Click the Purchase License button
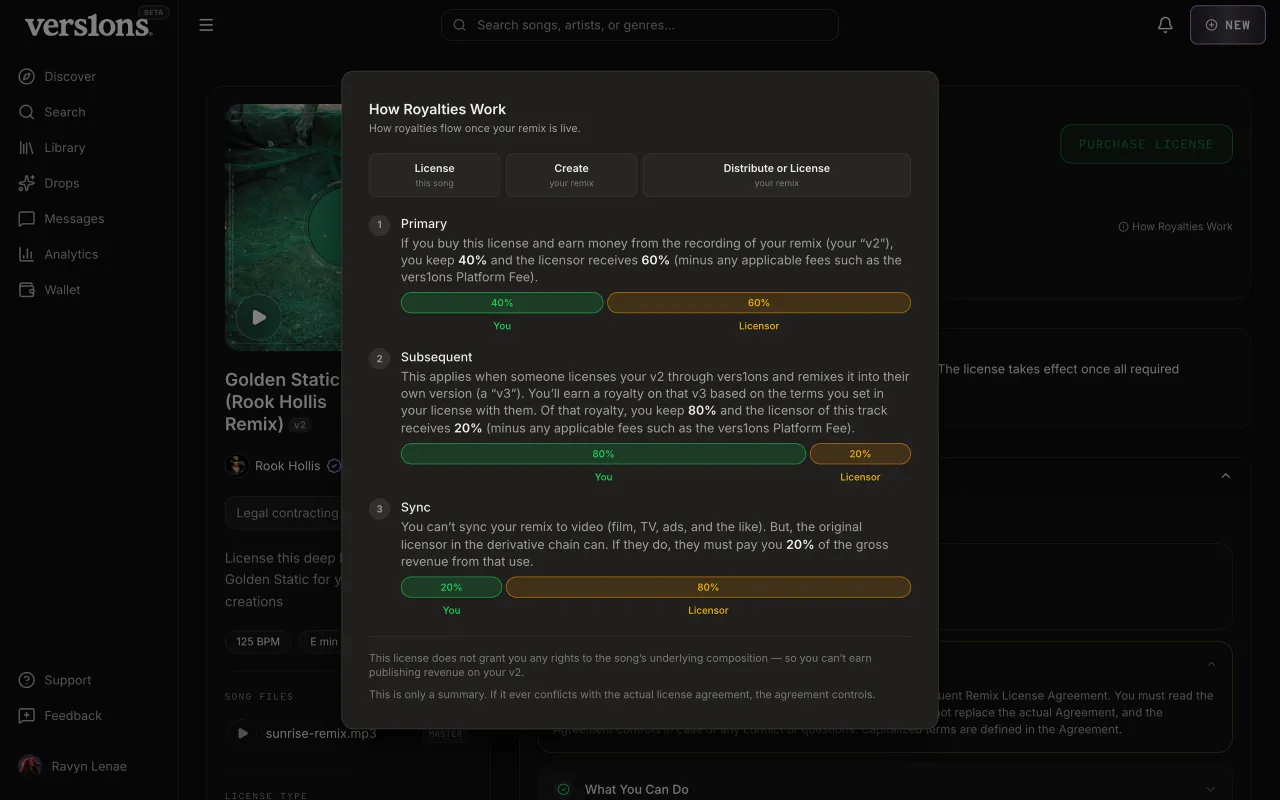1280x800 pixels. (x=1146, y=144)
